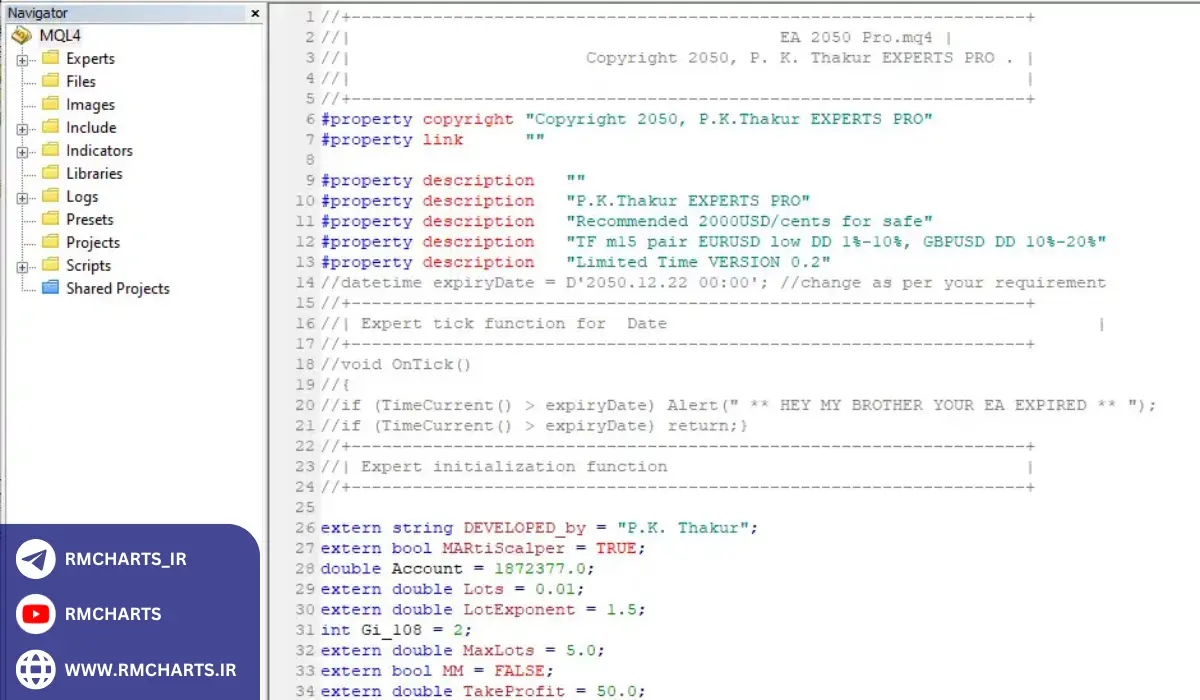The width and height of the screenshot is (1200, 700).
Task: Expand the Scripts folder
Action: tap(22, 265)
